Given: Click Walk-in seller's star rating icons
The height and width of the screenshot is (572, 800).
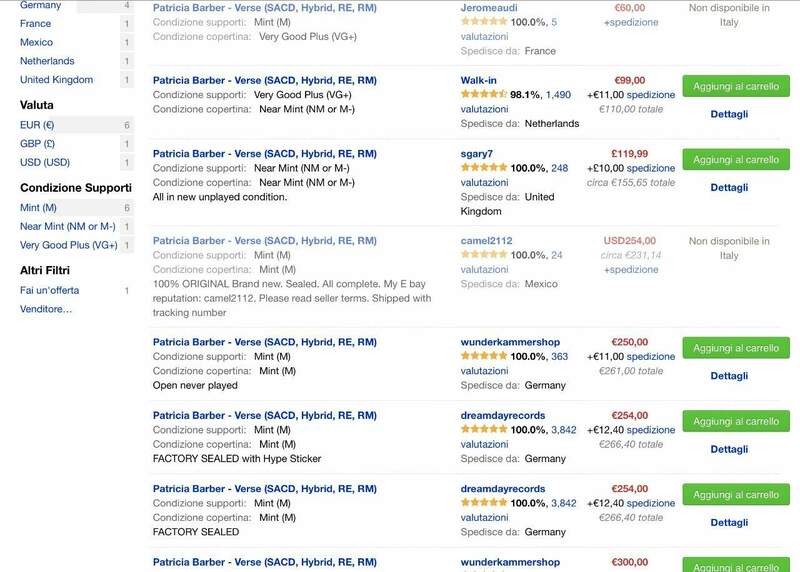Looking at the screenshot, I should 484,95.
